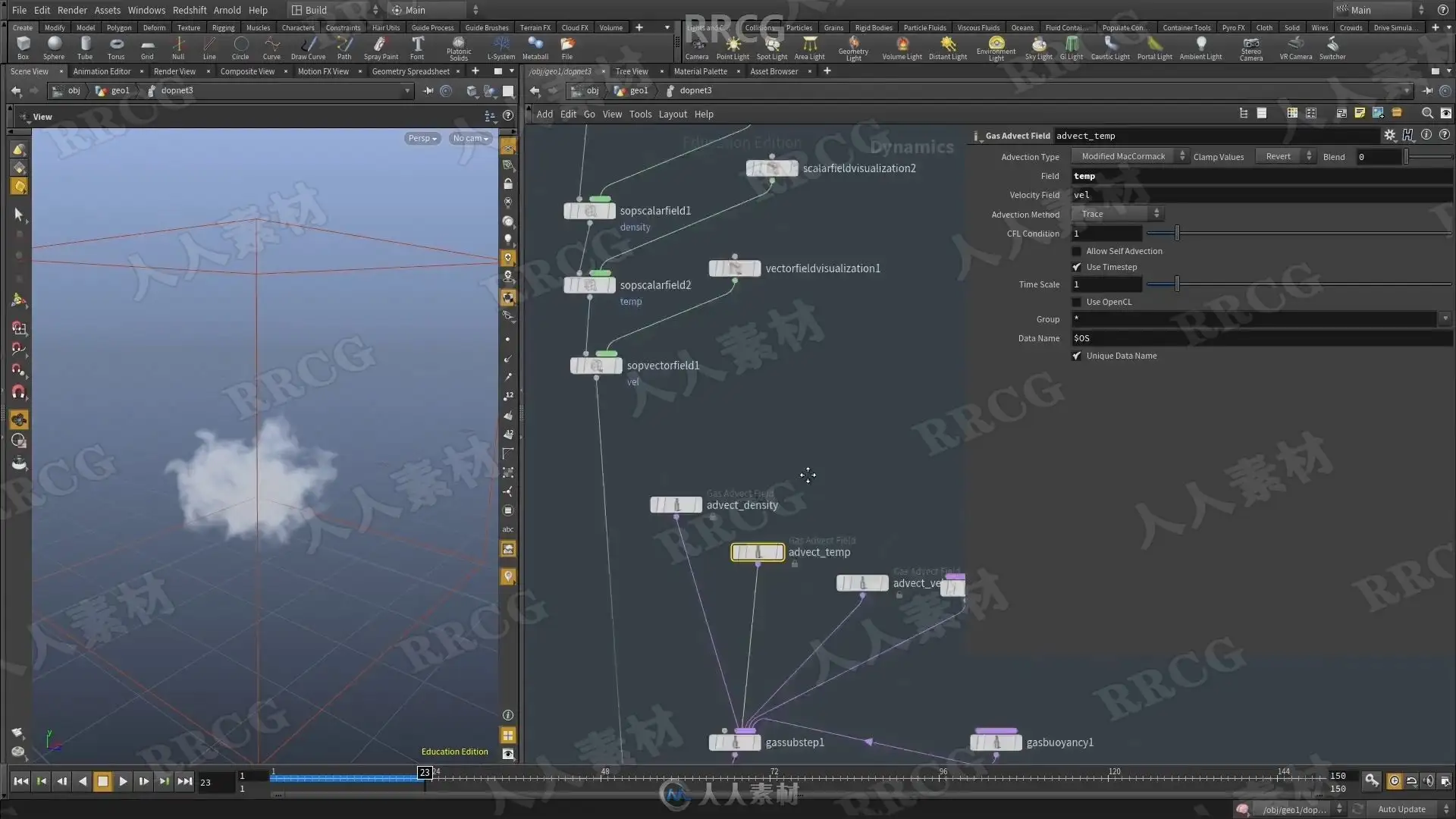1456x819 pixels.
Task: Toggle real-time playback clock button
Action: [1395, 780]
